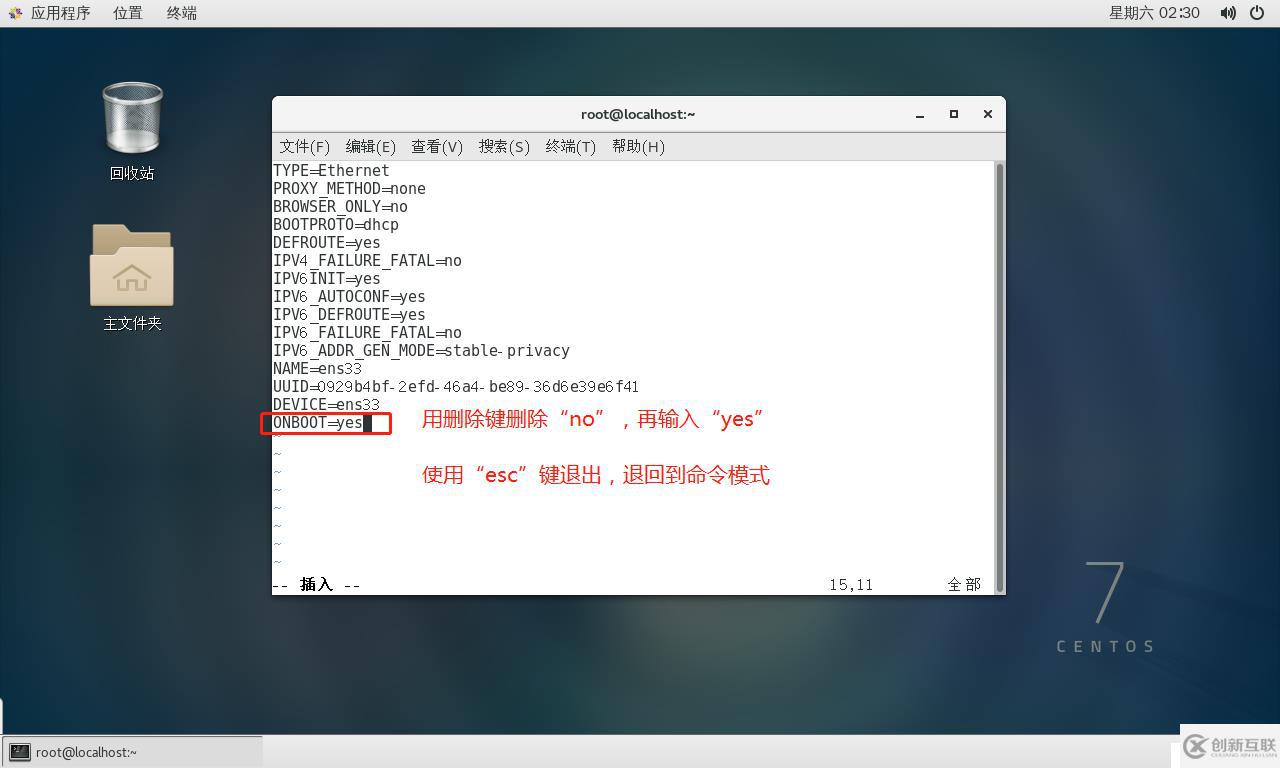Open the 查看(V) menu in terminal
The height and width of the screenshot is (768, 1280).
coord(437,146)
